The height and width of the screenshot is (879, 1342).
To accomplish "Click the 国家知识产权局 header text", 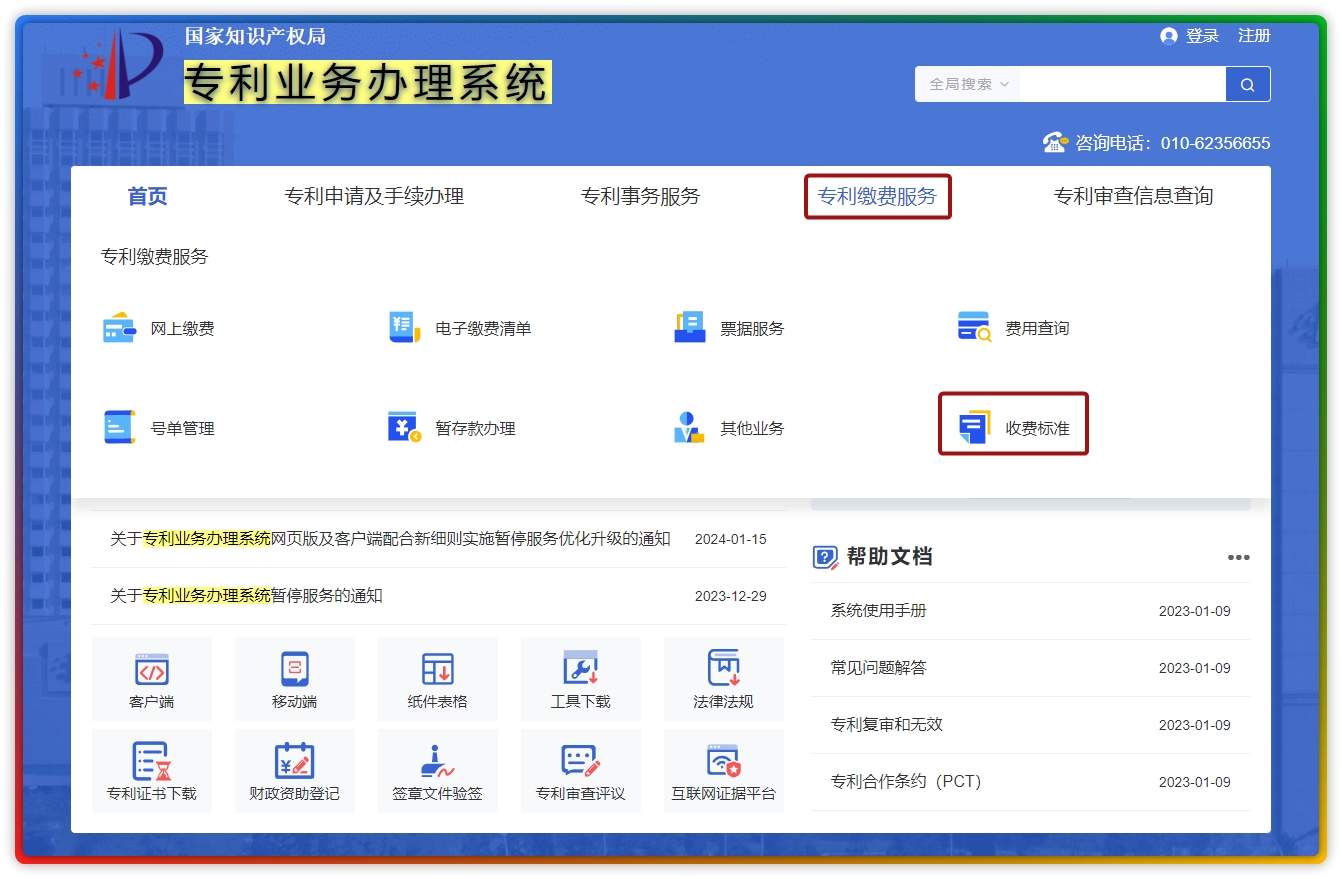I will [255, 37].
